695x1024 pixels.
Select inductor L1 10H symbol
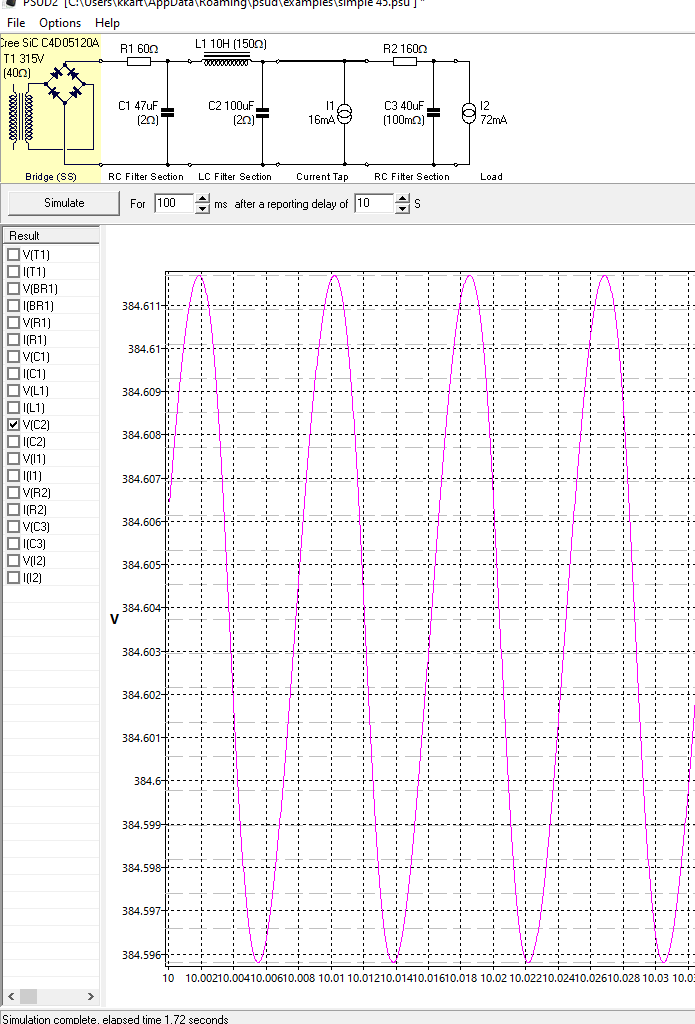coord(226,61)
